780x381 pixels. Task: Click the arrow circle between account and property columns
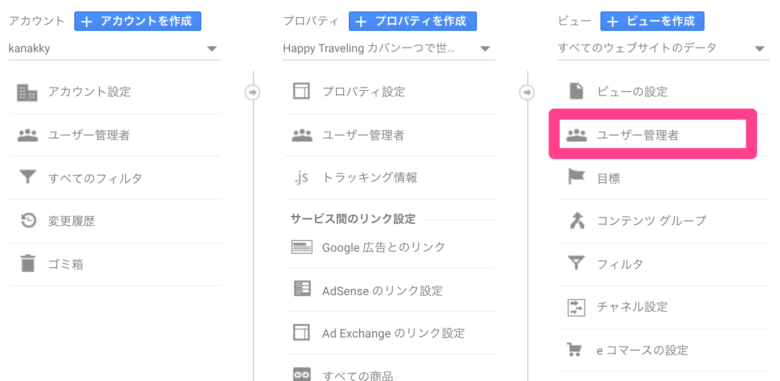253,93
